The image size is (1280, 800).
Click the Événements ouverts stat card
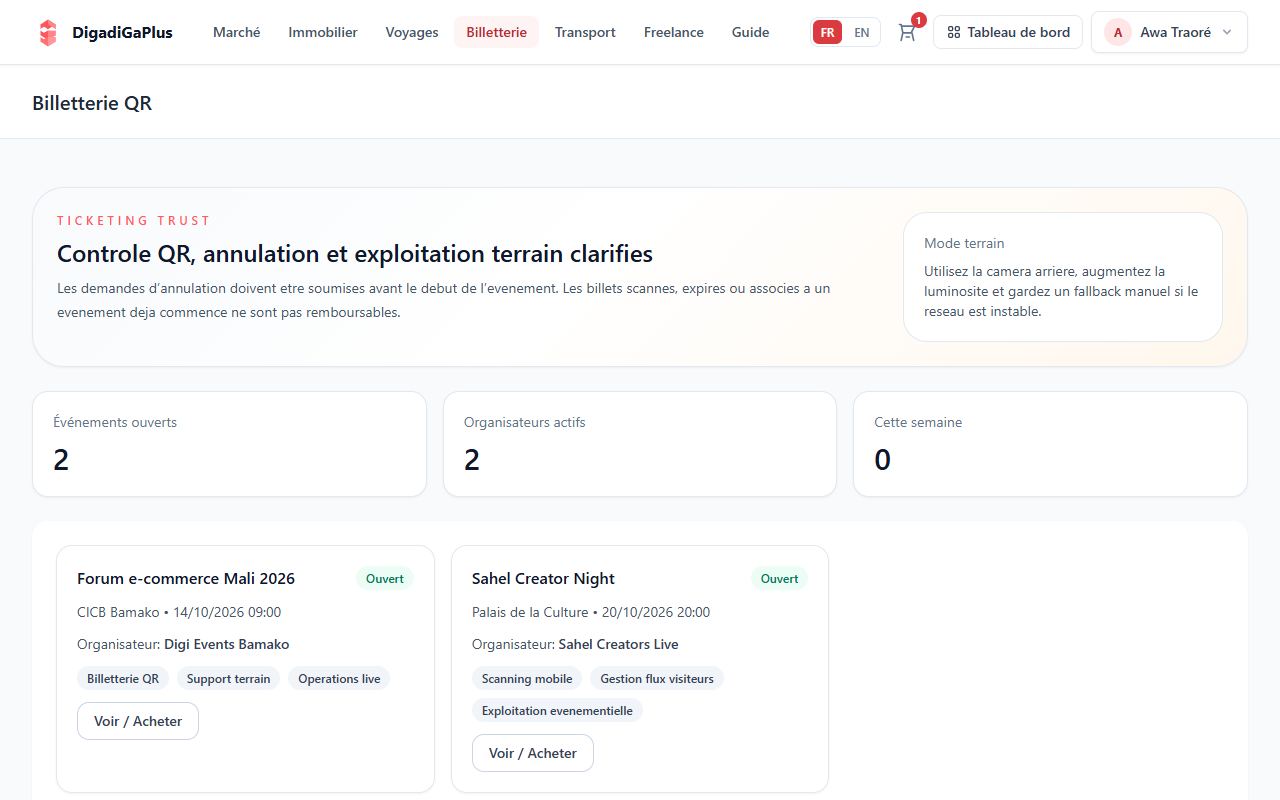pos(230,444)
